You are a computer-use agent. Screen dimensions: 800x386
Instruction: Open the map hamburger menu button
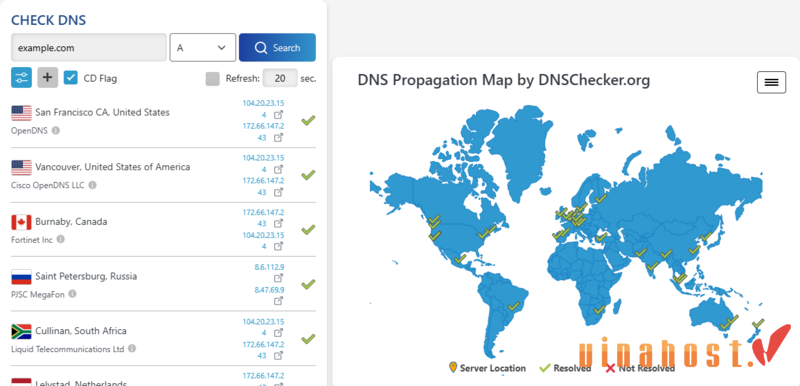771,83
